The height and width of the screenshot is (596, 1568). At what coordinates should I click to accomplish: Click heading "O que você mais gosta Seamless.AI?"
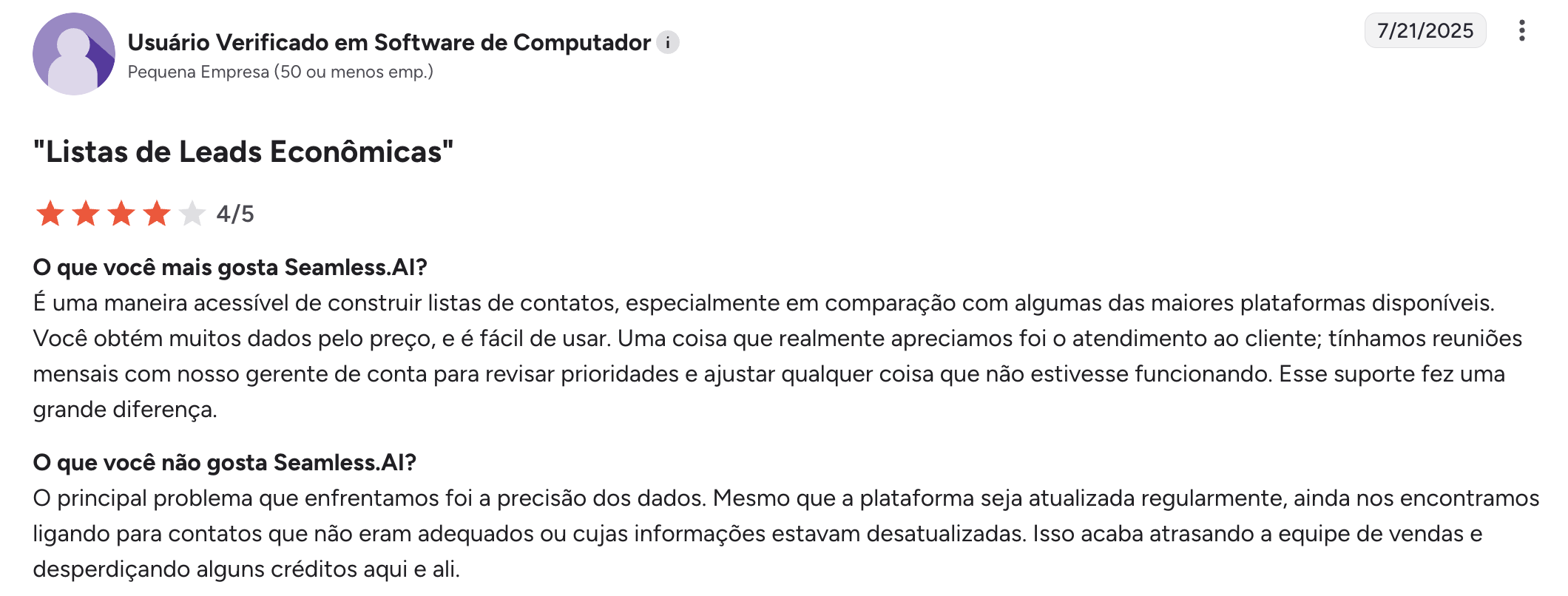[x=230, y=267]
